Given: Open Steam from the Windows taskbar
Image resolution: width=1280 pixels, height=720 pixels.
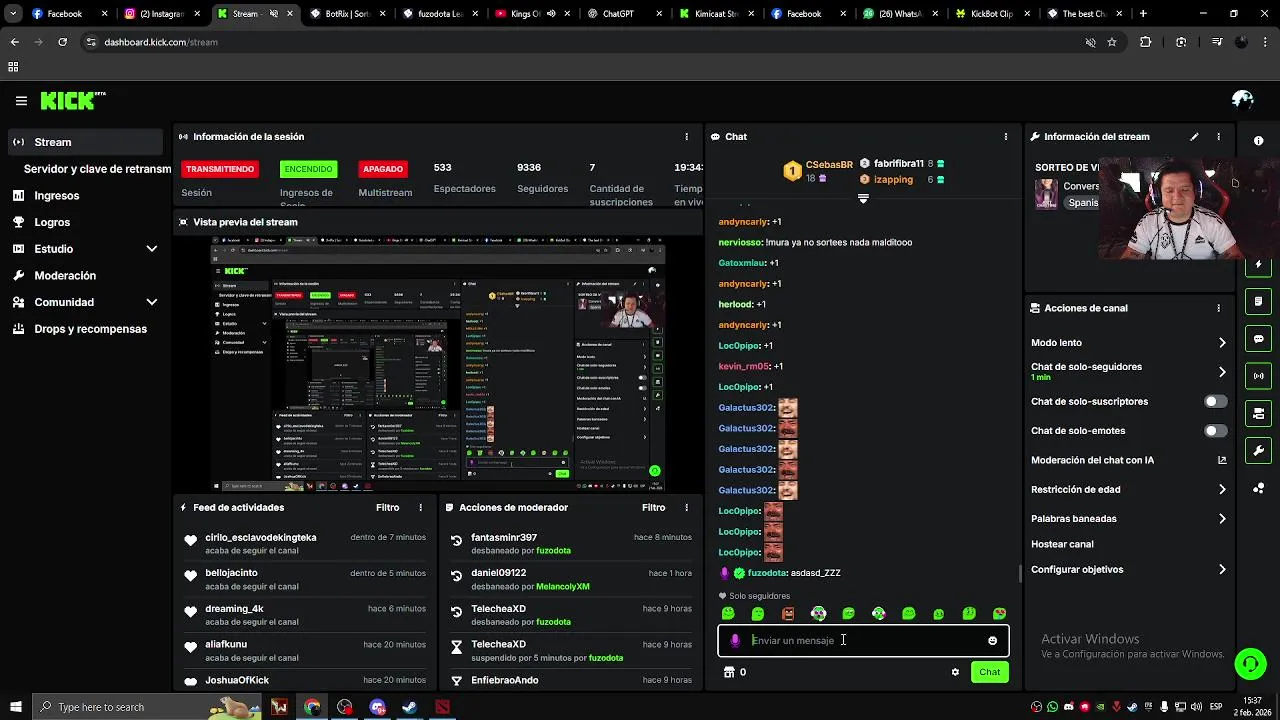Looking at the screenshot, I should [x=410, y=707].
